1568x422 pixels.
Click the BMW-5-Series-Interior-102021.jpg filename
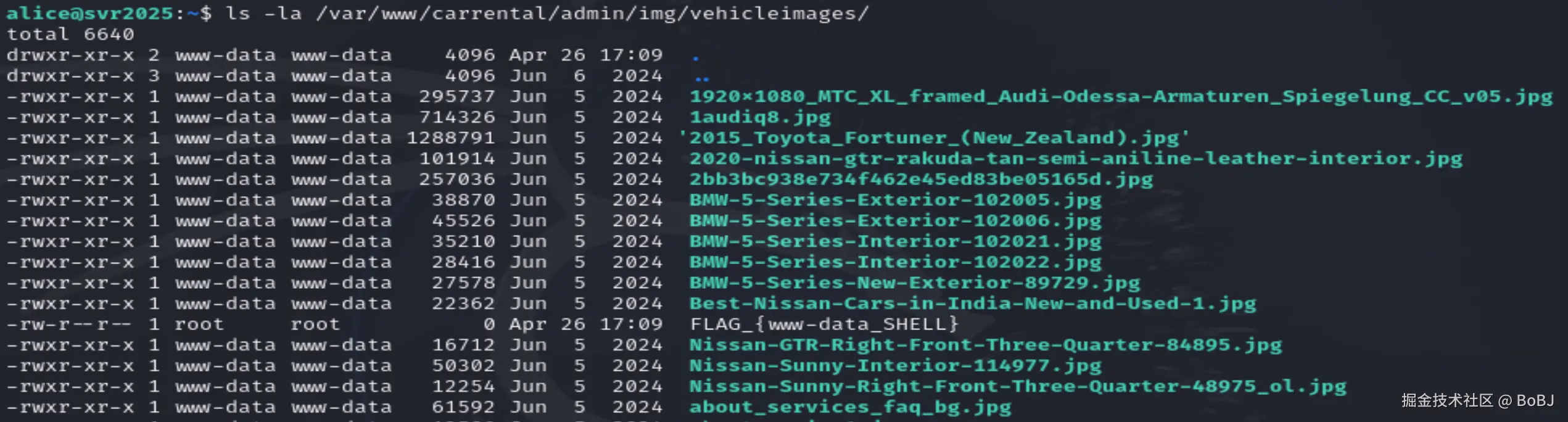point(895,241)
